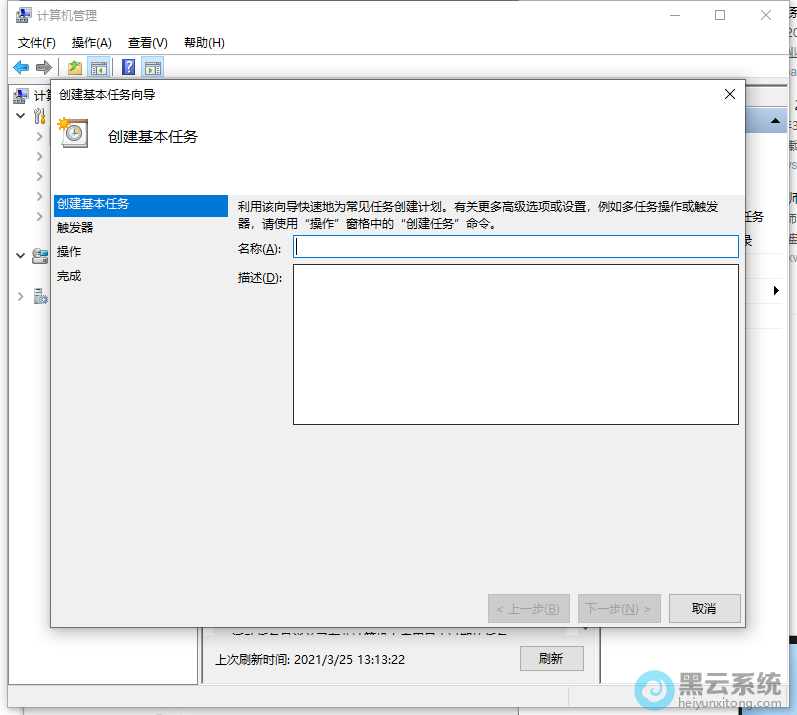Click the Storage disk icon in the tree
Image resolution: width=797 pixels, height=715 pixels.
[x=40, y=256]
